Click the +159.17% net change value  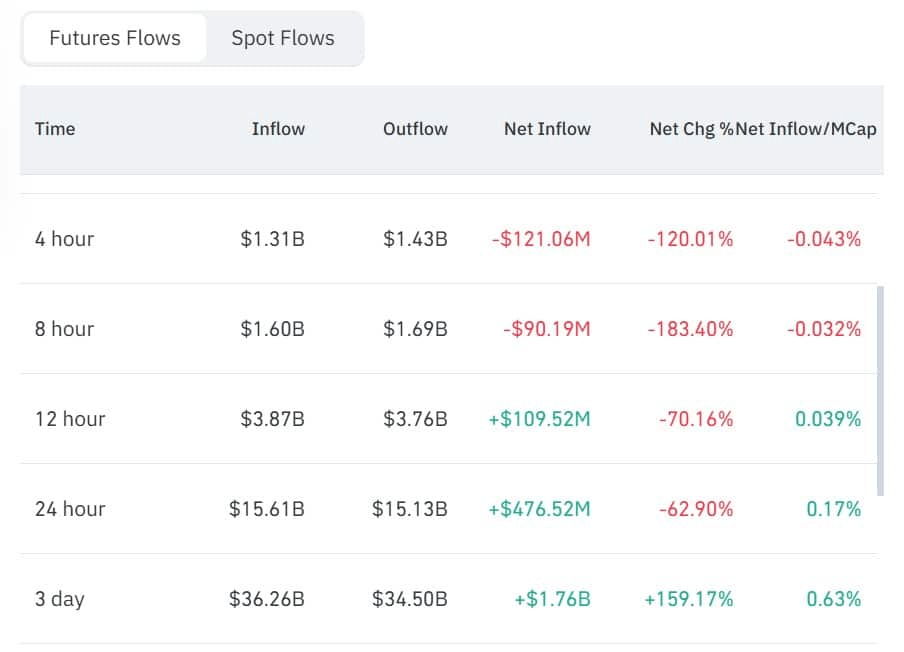tap(688, 599)
